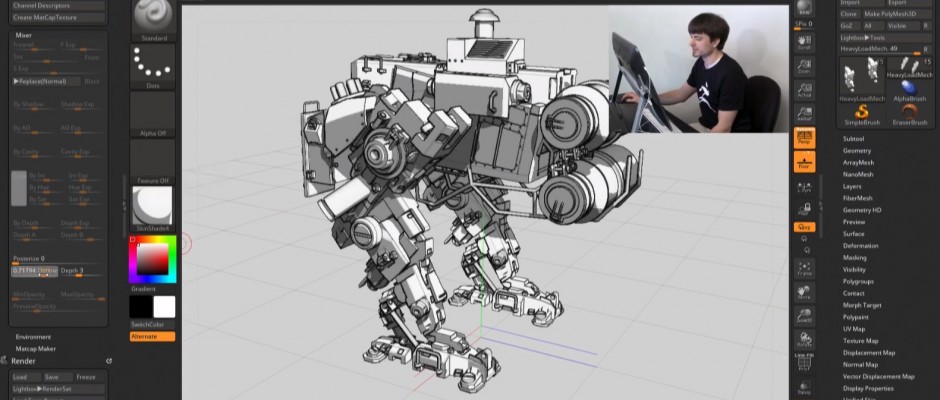Expand the Deformation section
This screenshot has width=940, height=400.
[860, 245]
